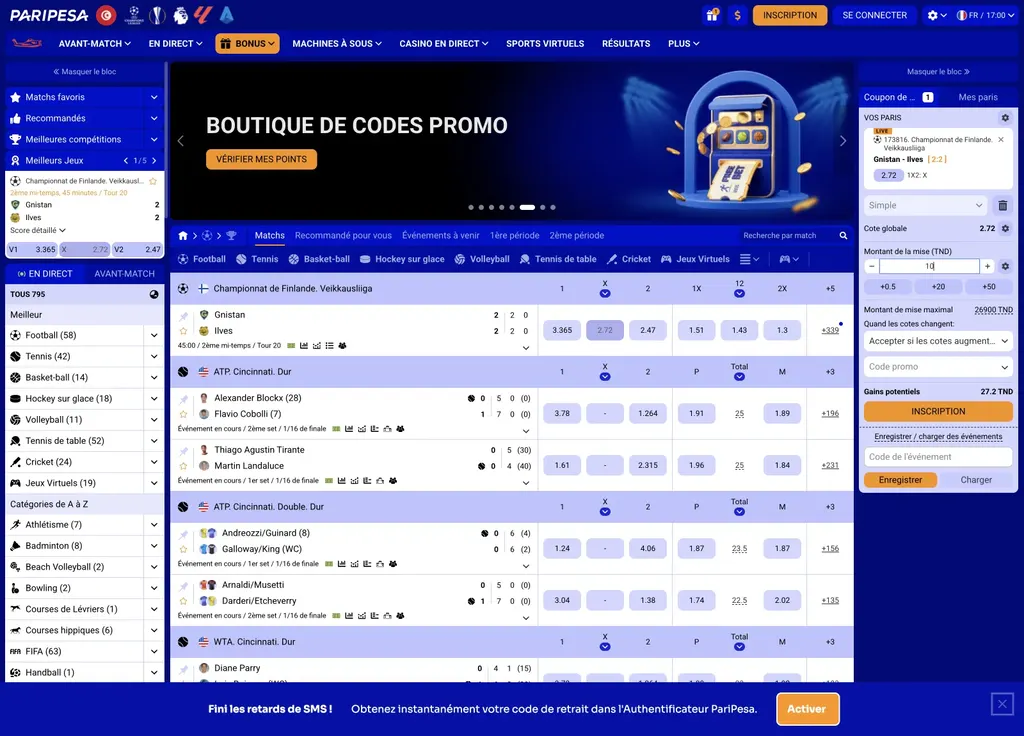Viewport: 1024px width, 736px height.
Task: Open the FR language and time dropdown
Action: tap(985, 15)
